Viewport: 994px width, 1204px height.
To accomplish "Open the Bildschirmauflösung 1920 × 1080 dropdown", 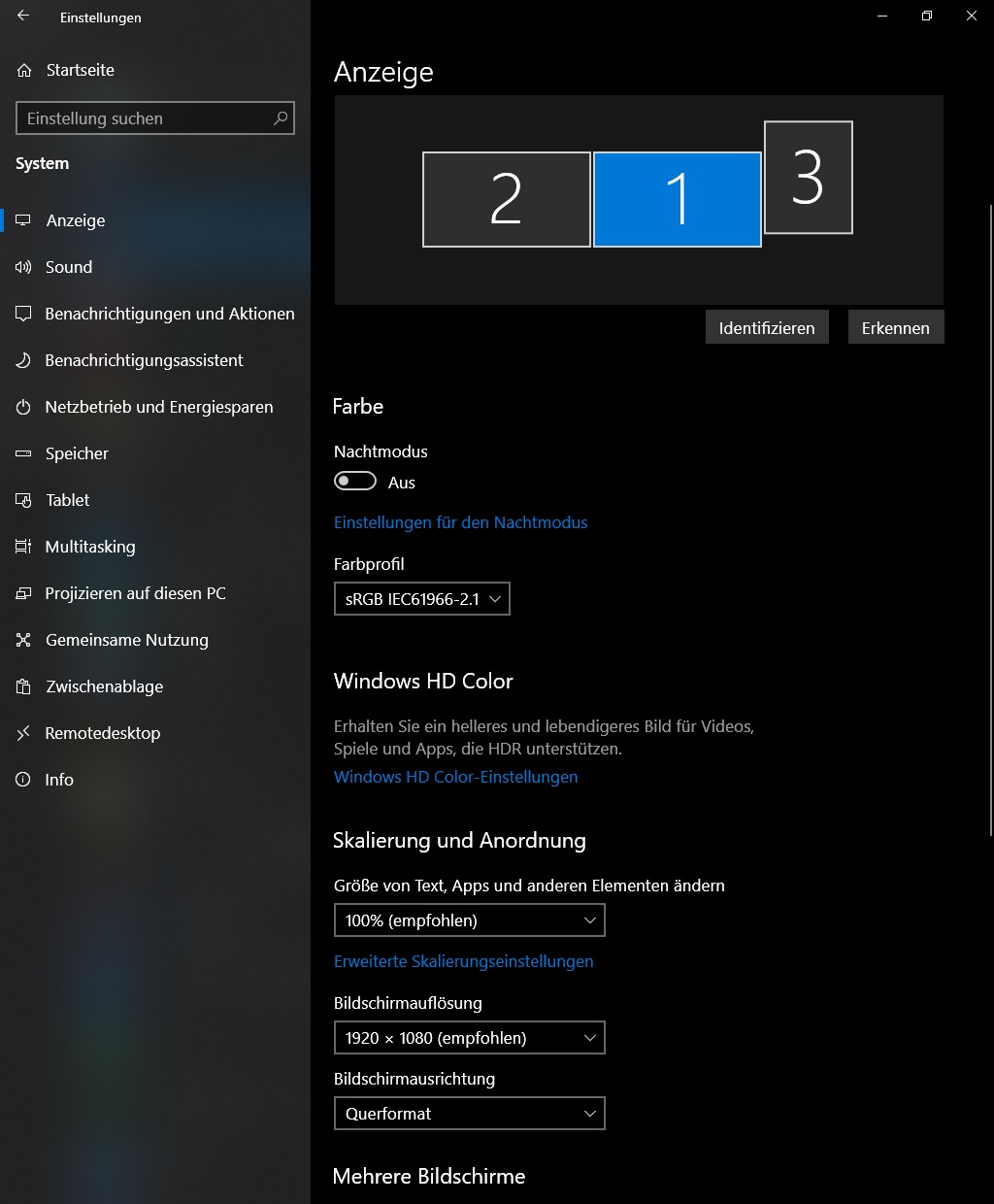I will [x=469, y=1038].
